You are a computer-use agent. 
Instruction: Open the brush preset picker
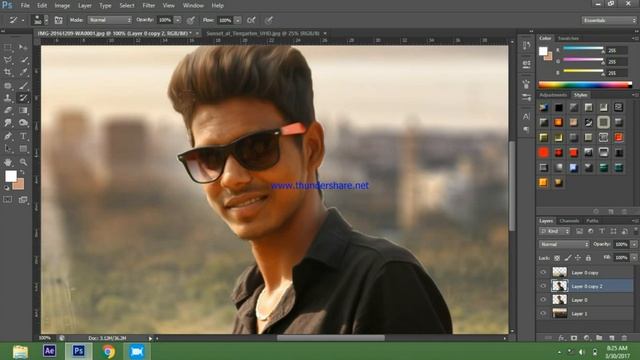[40, 20]
